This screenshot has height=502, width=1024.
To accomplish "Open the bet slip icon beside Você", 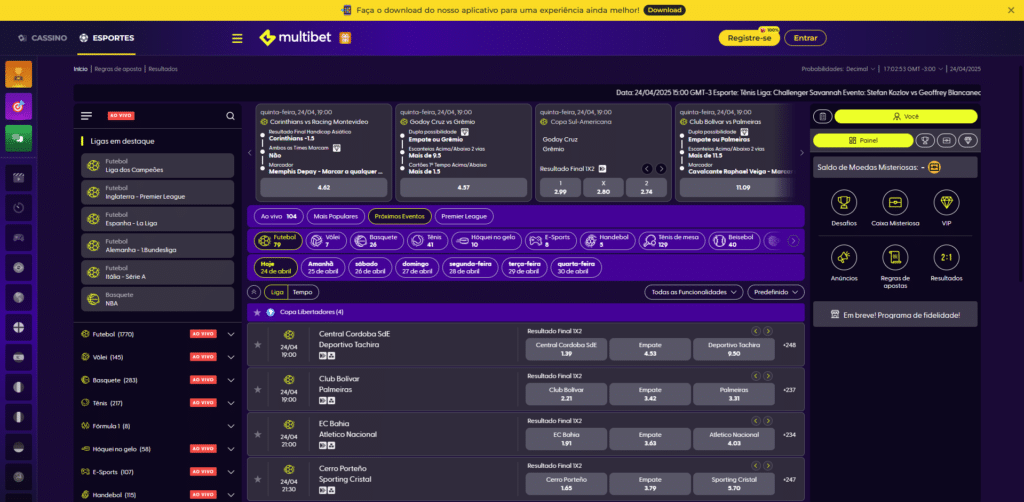I will (822, 116).
